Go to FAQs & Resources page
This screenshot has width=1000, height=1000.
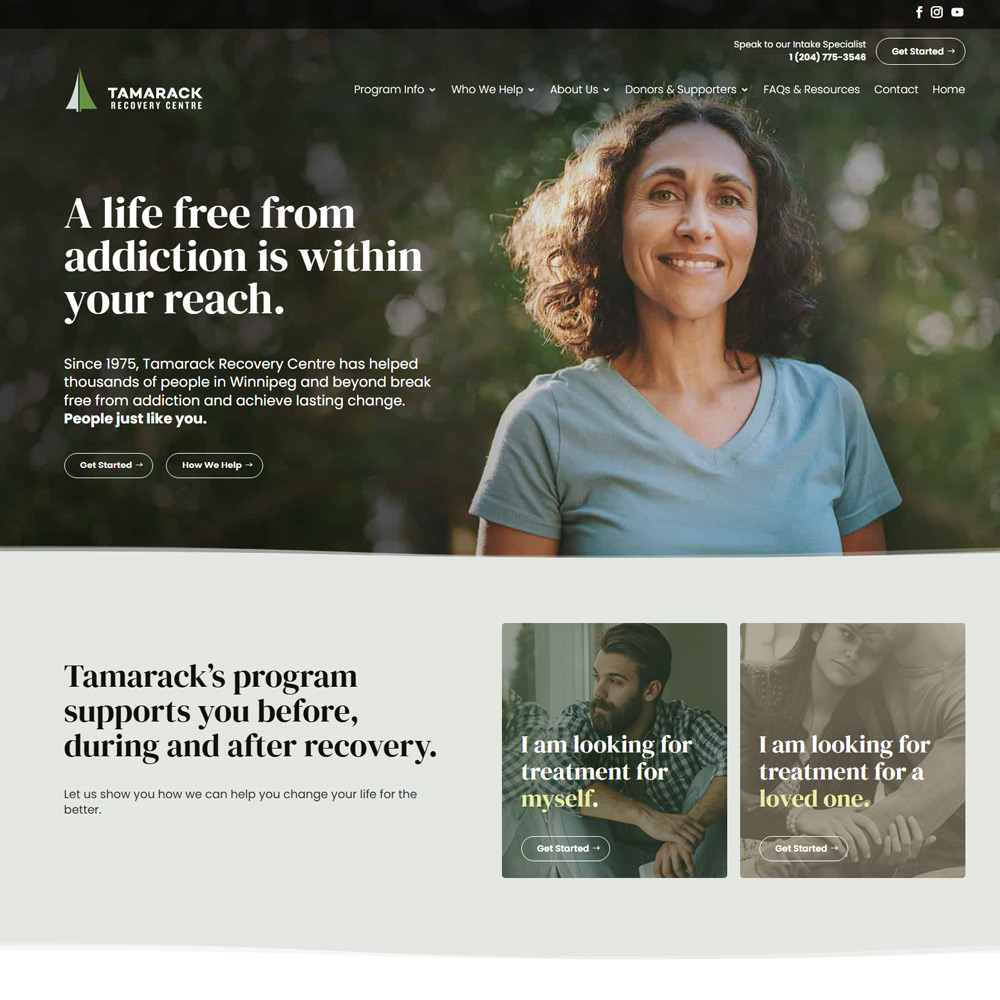(811, 89)
